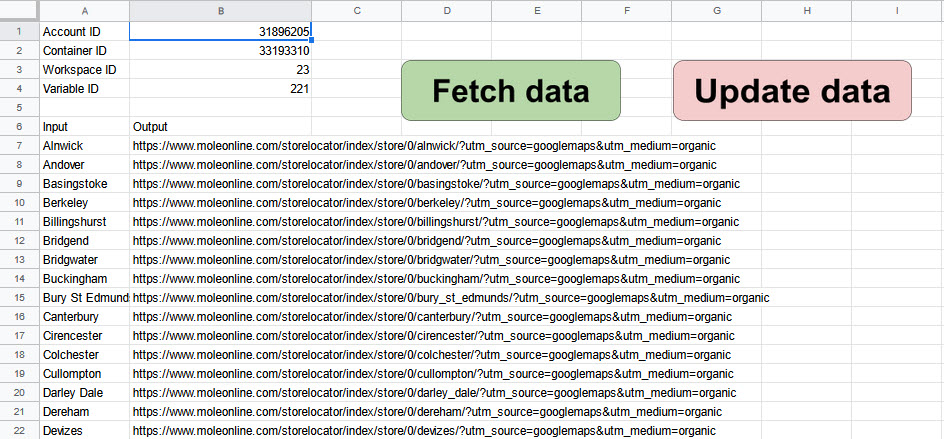This screenshot has height=439, width=944.
Task: Click the Output header cell
Action: pos(220,127)
